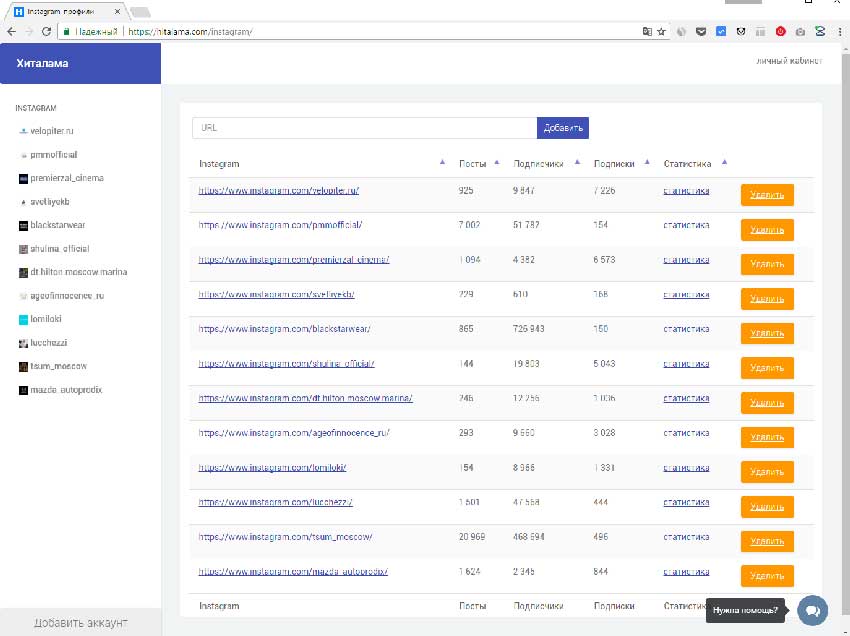Sort by Подписки column arrow
This screenshot has height=636, width=850.
pos(647,162)
